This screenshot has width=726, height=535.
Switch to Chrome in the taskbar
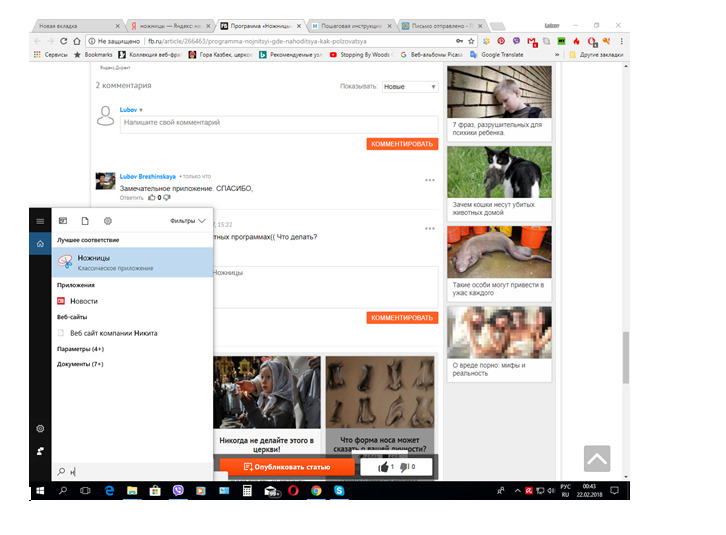[x=316, y=491]
